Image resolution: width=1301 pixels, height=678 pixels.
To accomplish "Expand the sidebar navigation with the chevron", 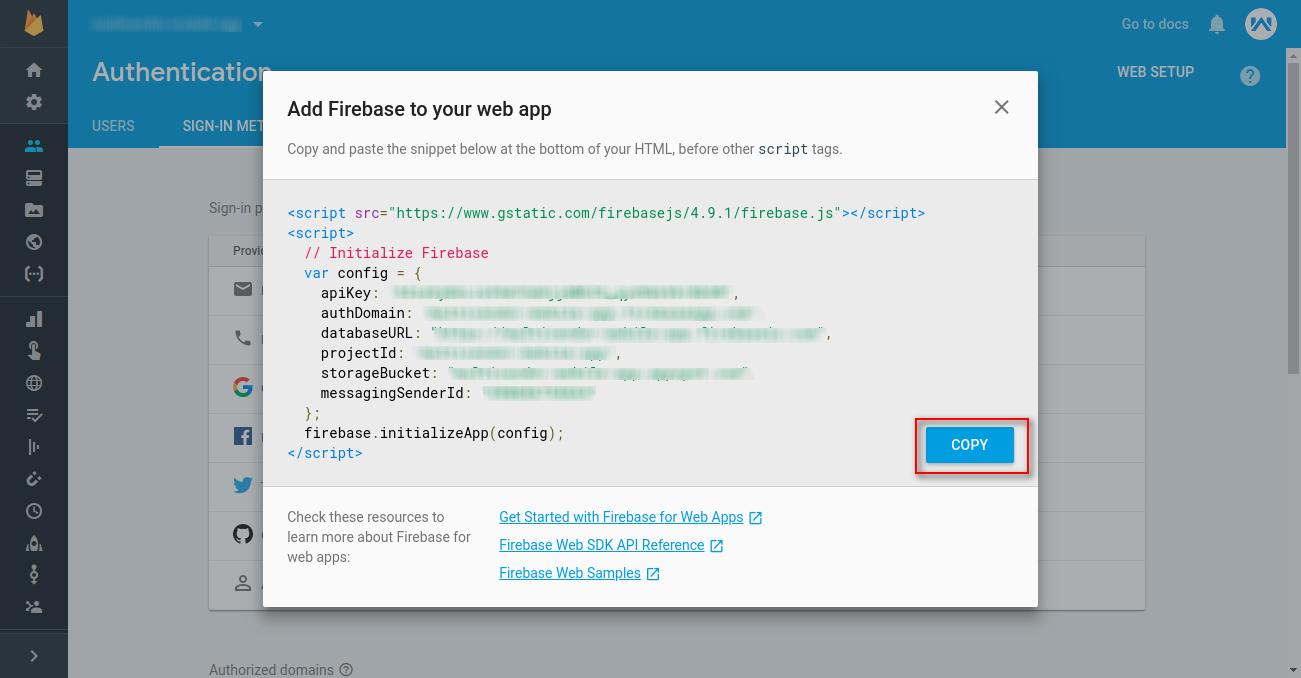I will pyautogui.click(x=34, y=656).
